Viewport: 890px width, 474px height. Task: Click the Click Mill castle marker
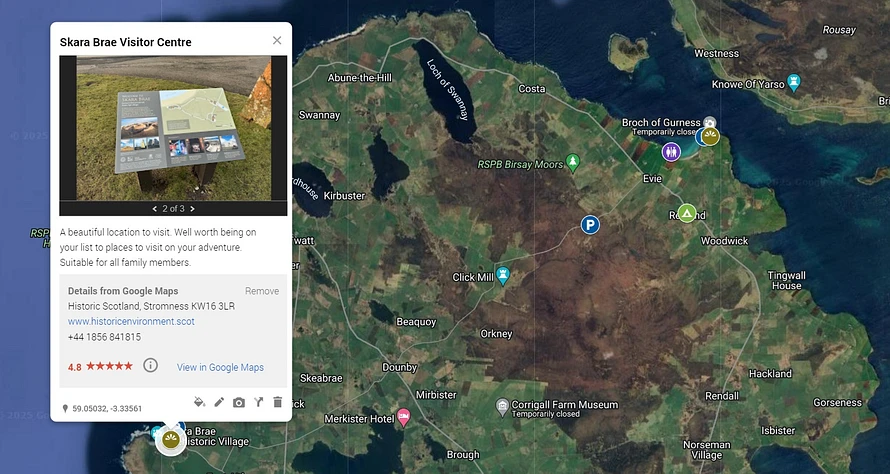click(x=502, y=275)
